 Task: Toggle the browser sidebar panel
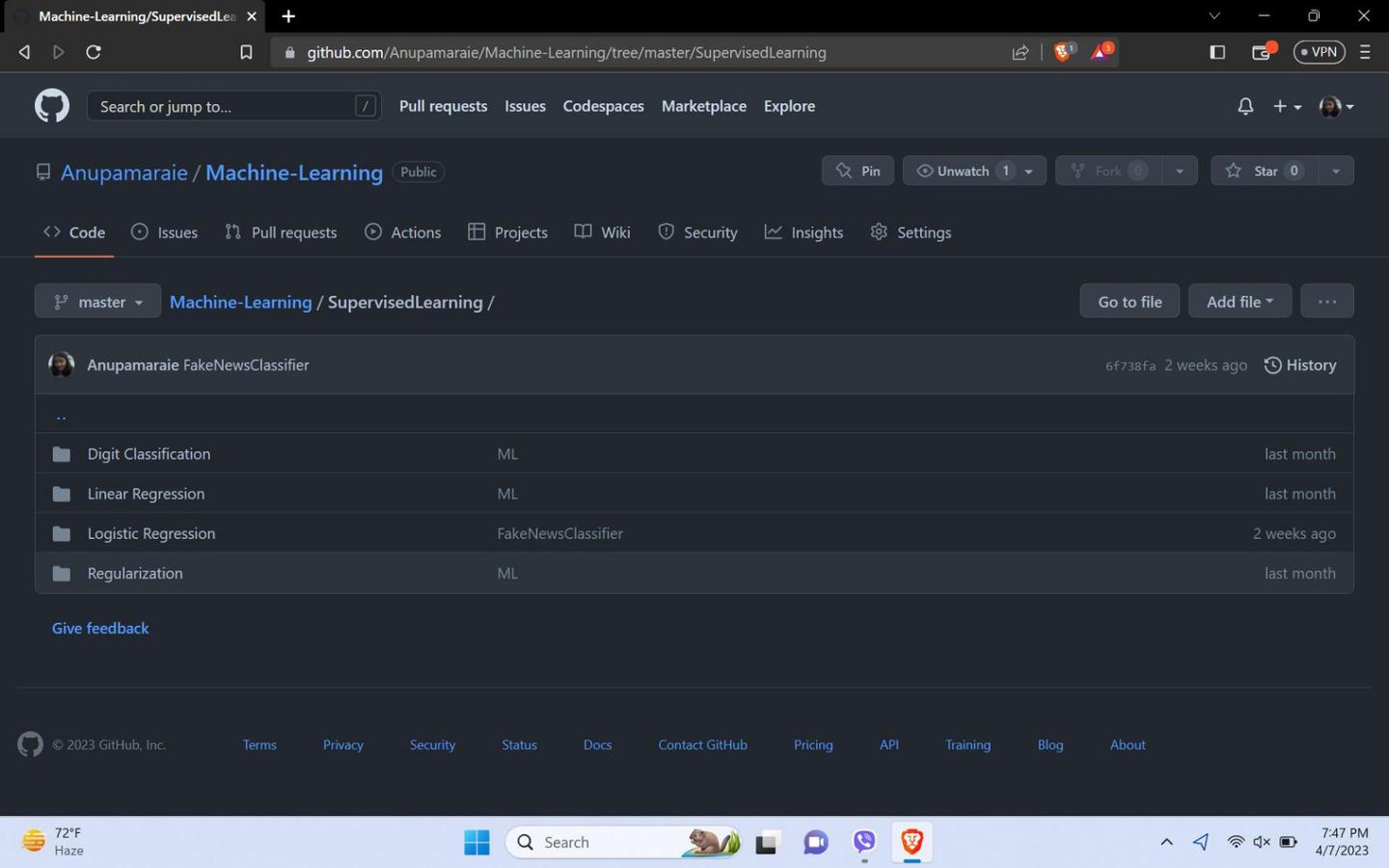(1217, 52)
